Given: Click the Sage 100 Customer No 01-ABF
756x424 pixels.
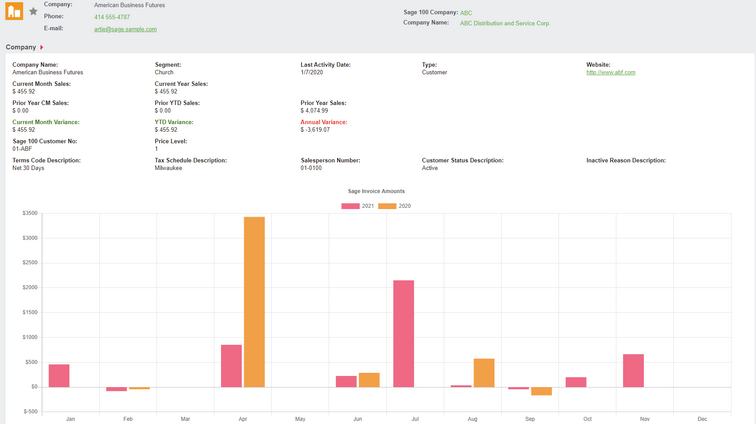Looking at the screenshot, I should [22, 149].
